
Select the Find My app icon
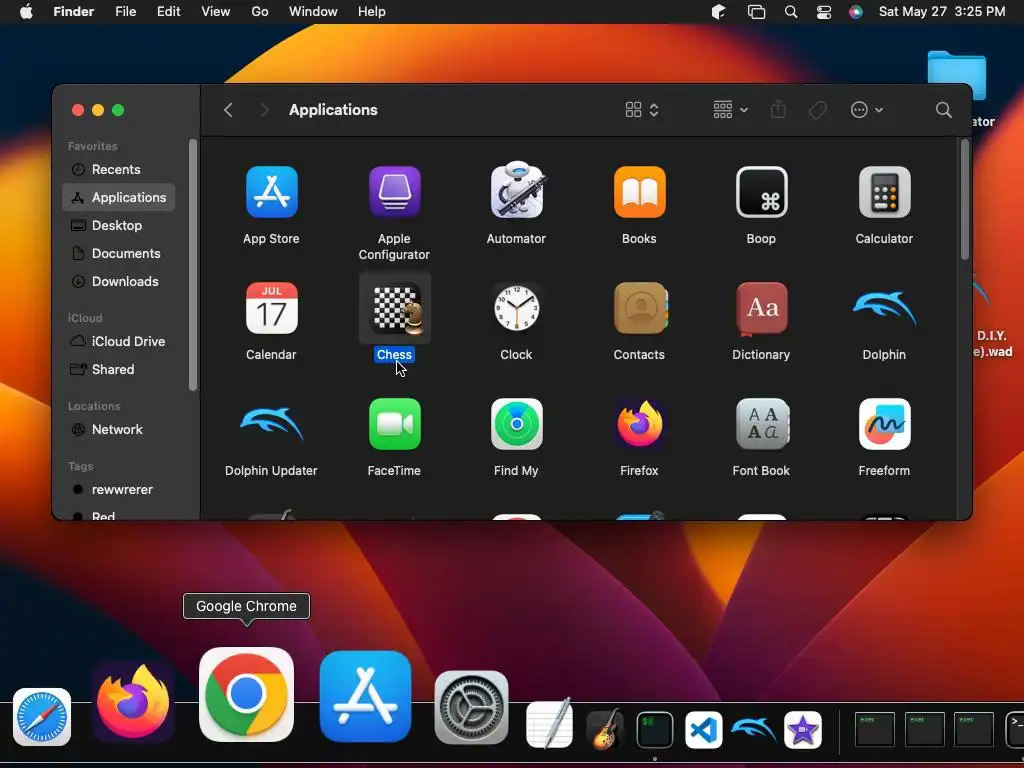[x=517, y=424]
